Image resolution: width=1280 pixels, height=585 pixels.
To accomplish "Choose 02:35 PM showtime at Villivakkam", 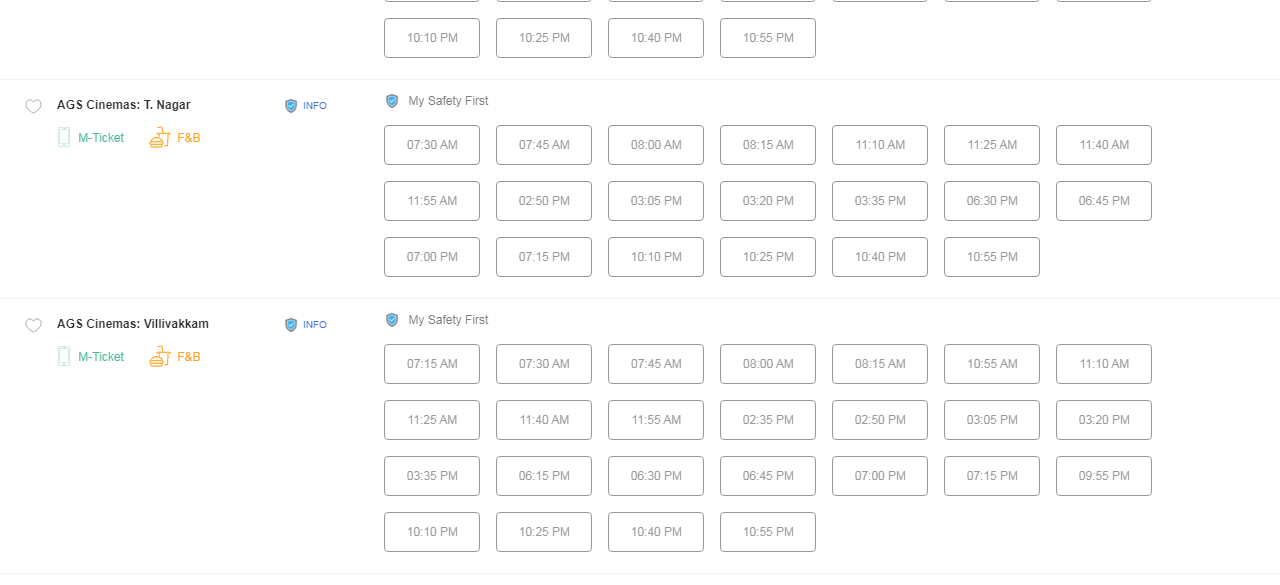I will (768, 420).
